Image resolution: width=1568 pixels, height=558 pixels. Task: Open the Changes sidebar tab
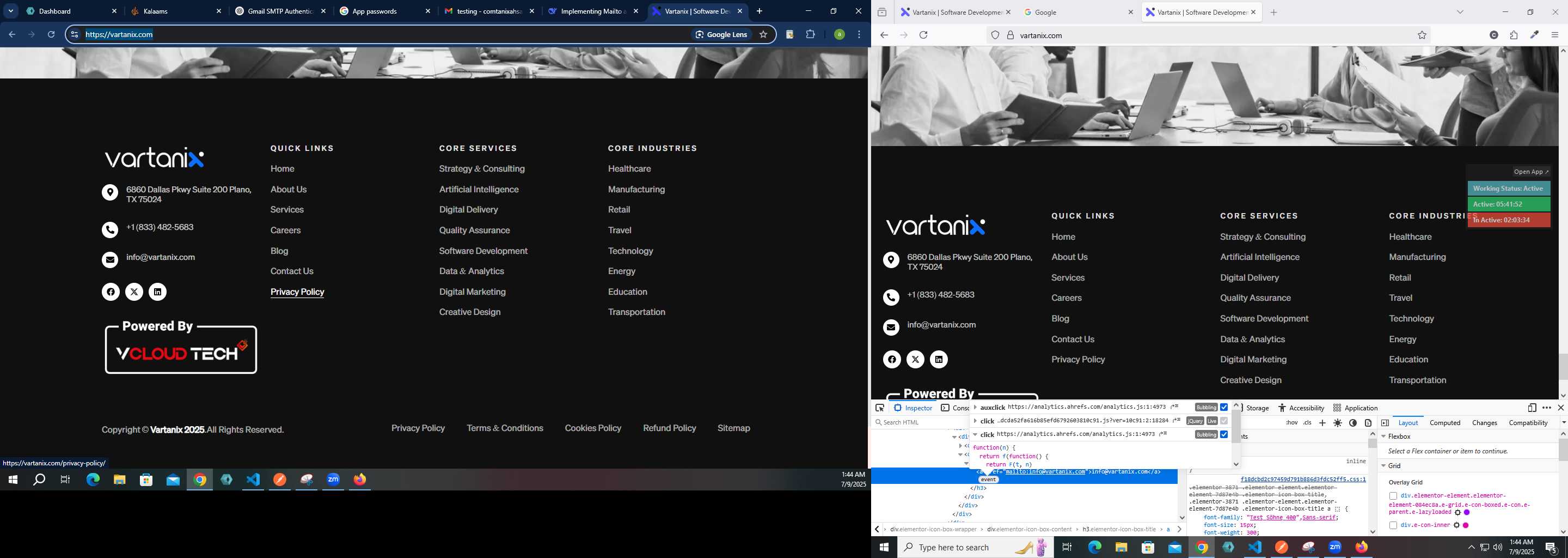pos(1484,423)
